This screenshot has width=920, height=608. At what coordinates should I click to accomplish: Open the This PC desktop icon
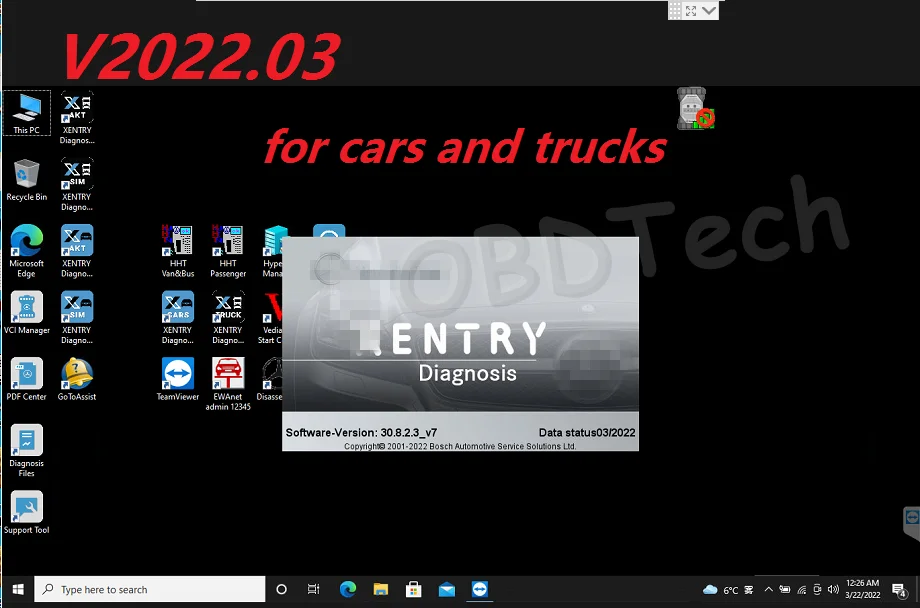(26, 113)
